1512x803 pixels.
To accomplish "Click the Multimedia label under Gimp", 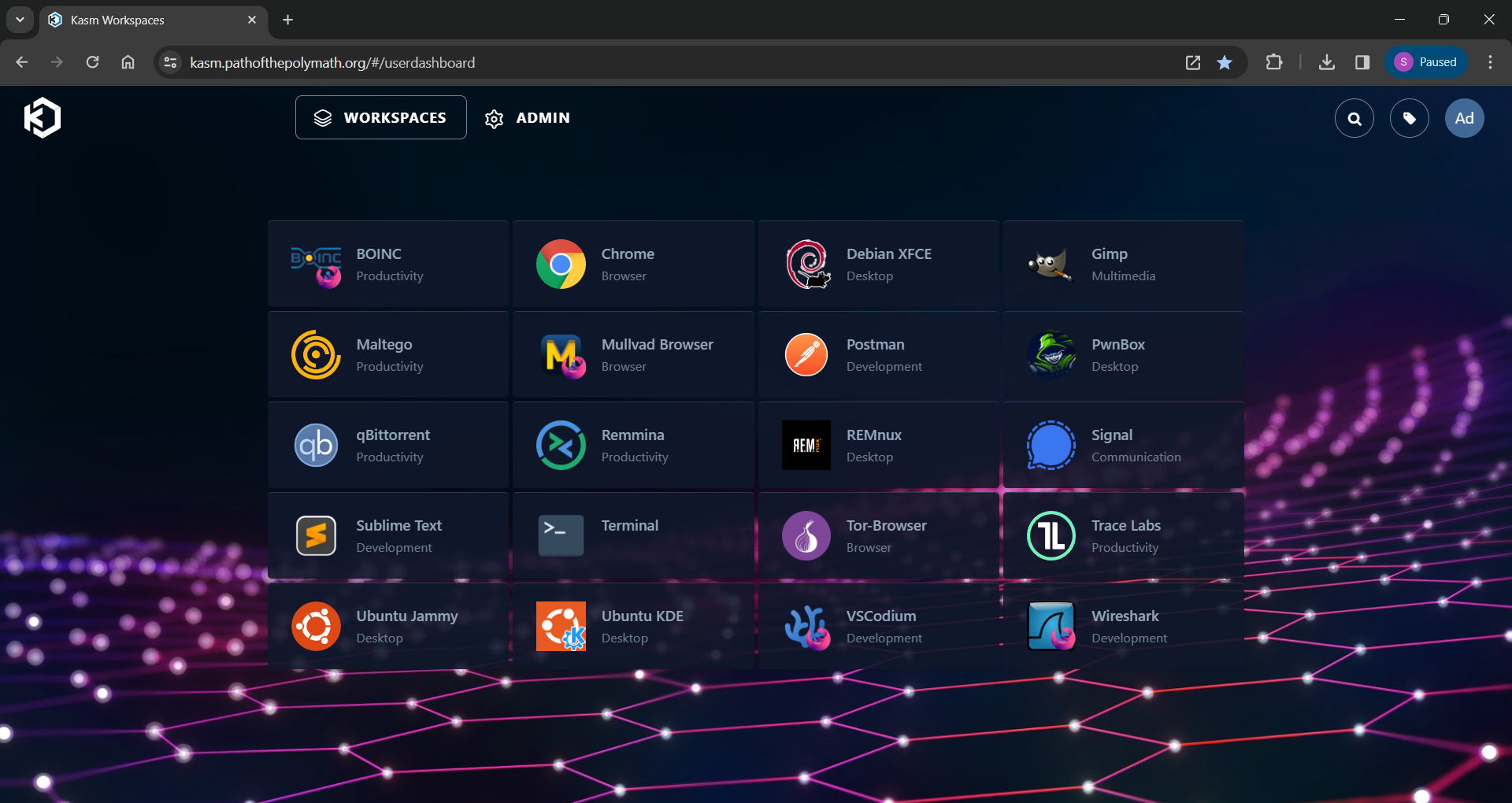I will point(1124,276).
